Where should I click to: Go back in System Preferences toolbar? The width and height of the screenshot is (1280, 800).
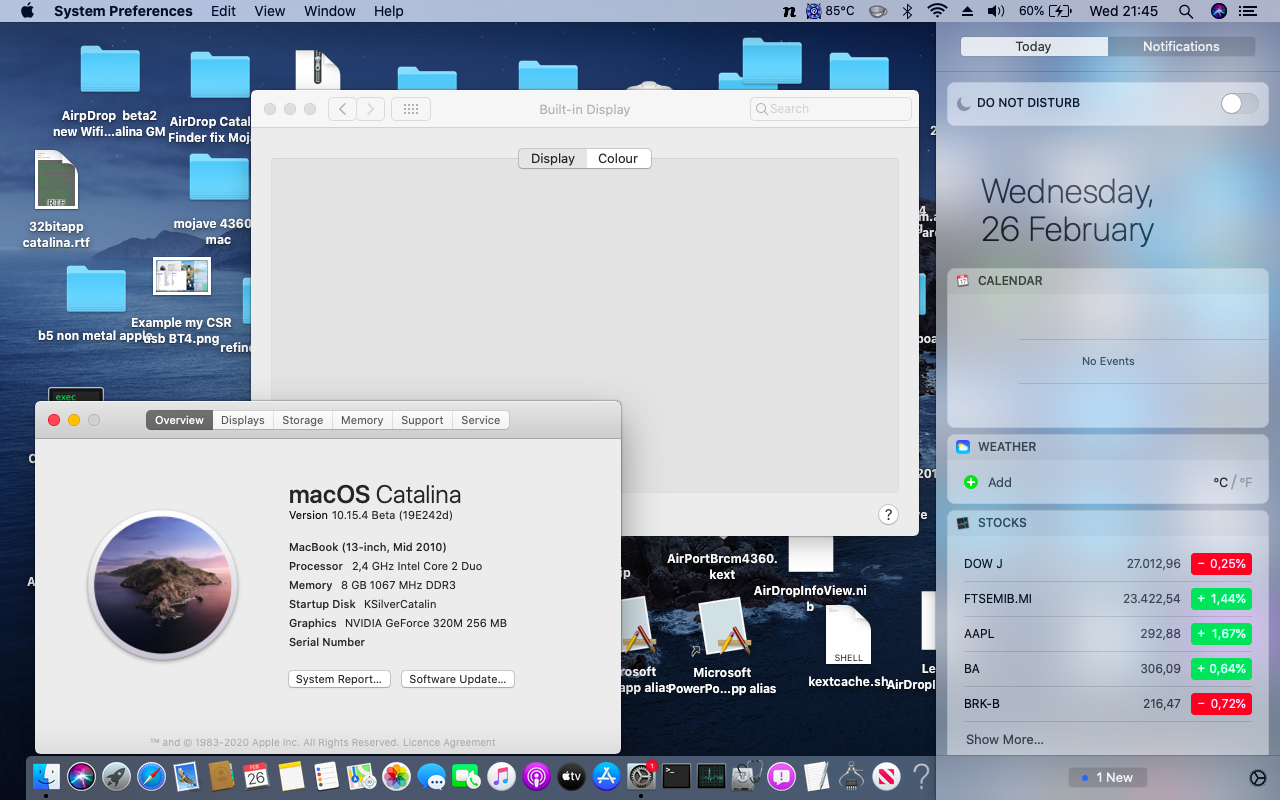342,109
